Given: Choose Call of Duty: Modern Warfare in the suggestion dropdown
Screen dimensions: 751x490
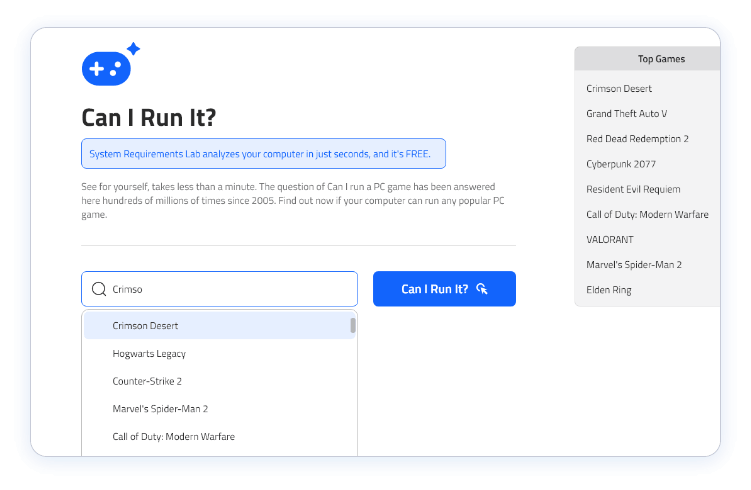Looking at the screenshot, I should [x=217, y=436].
